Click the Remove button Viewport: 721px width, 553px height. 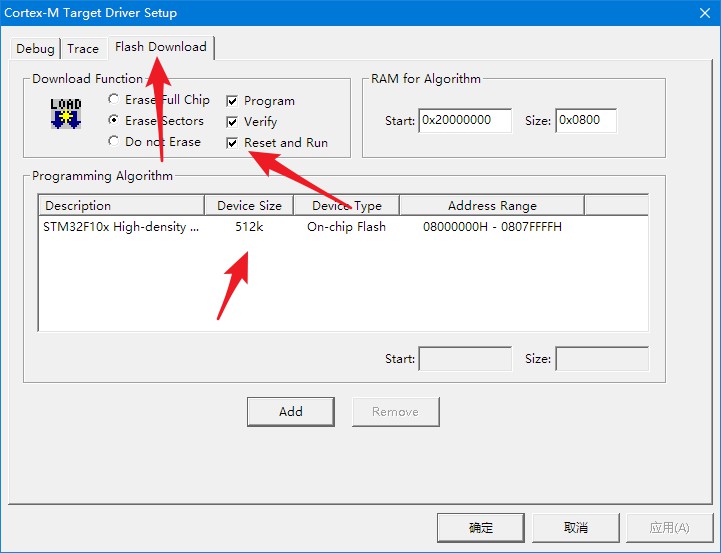[x=395, y=411]
